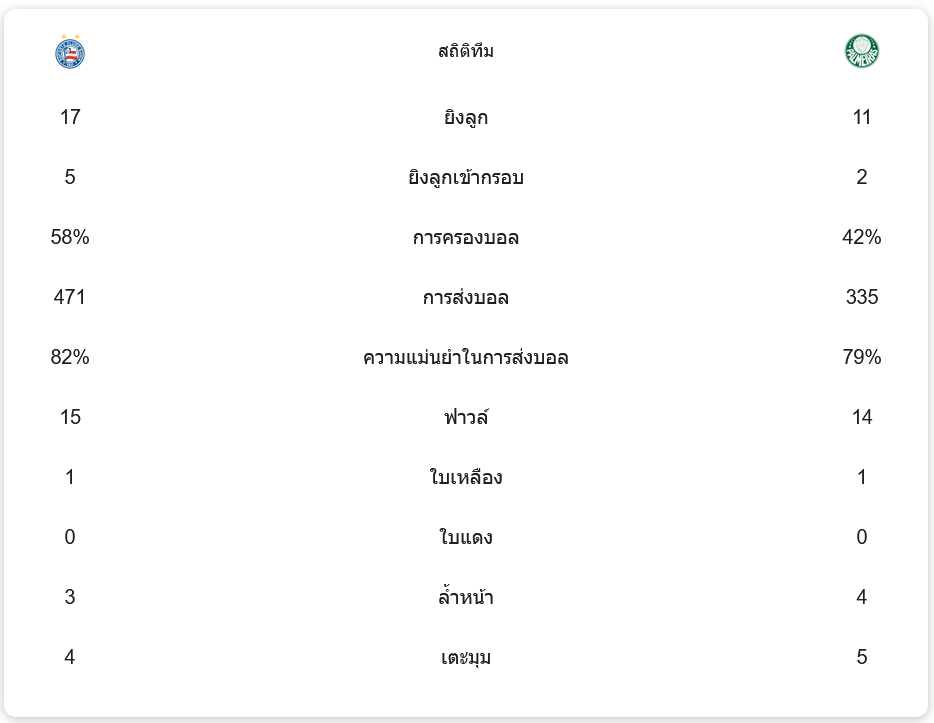The image size is (934, 723).
Task: Click Bahia's 82% pass accuracy value
Action: (70, 357)
